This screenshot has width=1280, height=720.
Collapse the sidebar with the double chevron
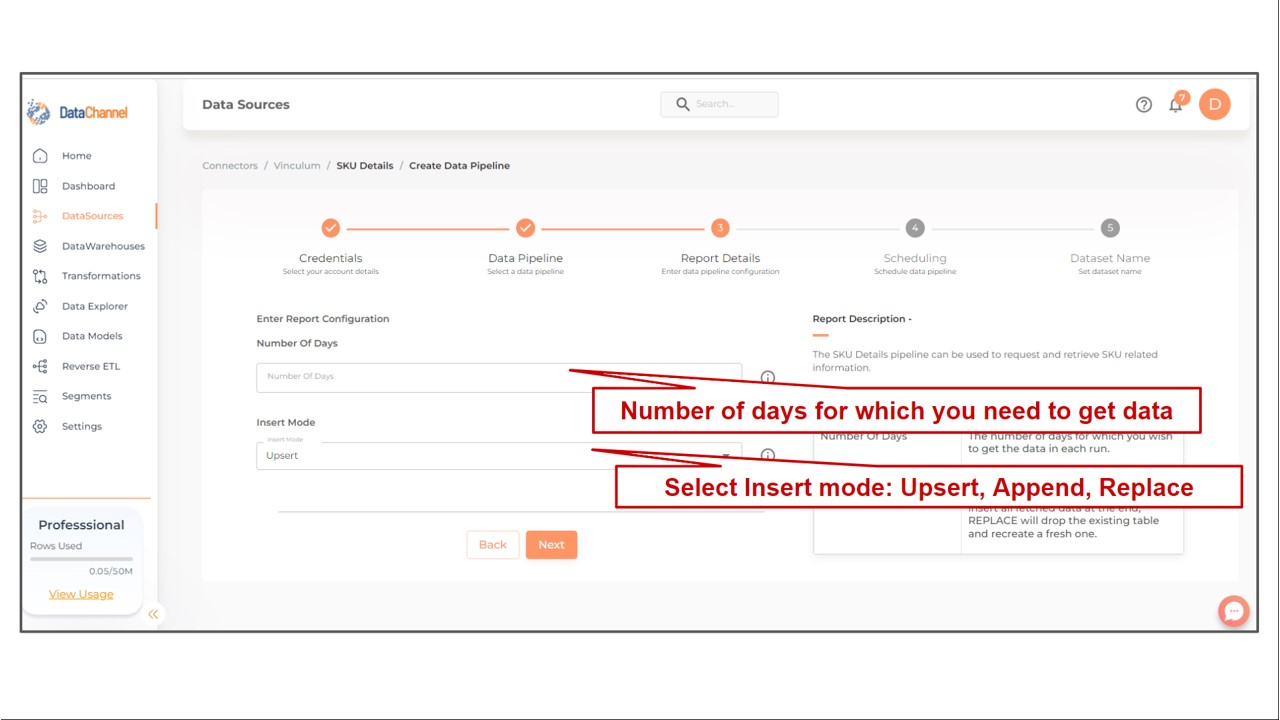[x=153, y=614]
